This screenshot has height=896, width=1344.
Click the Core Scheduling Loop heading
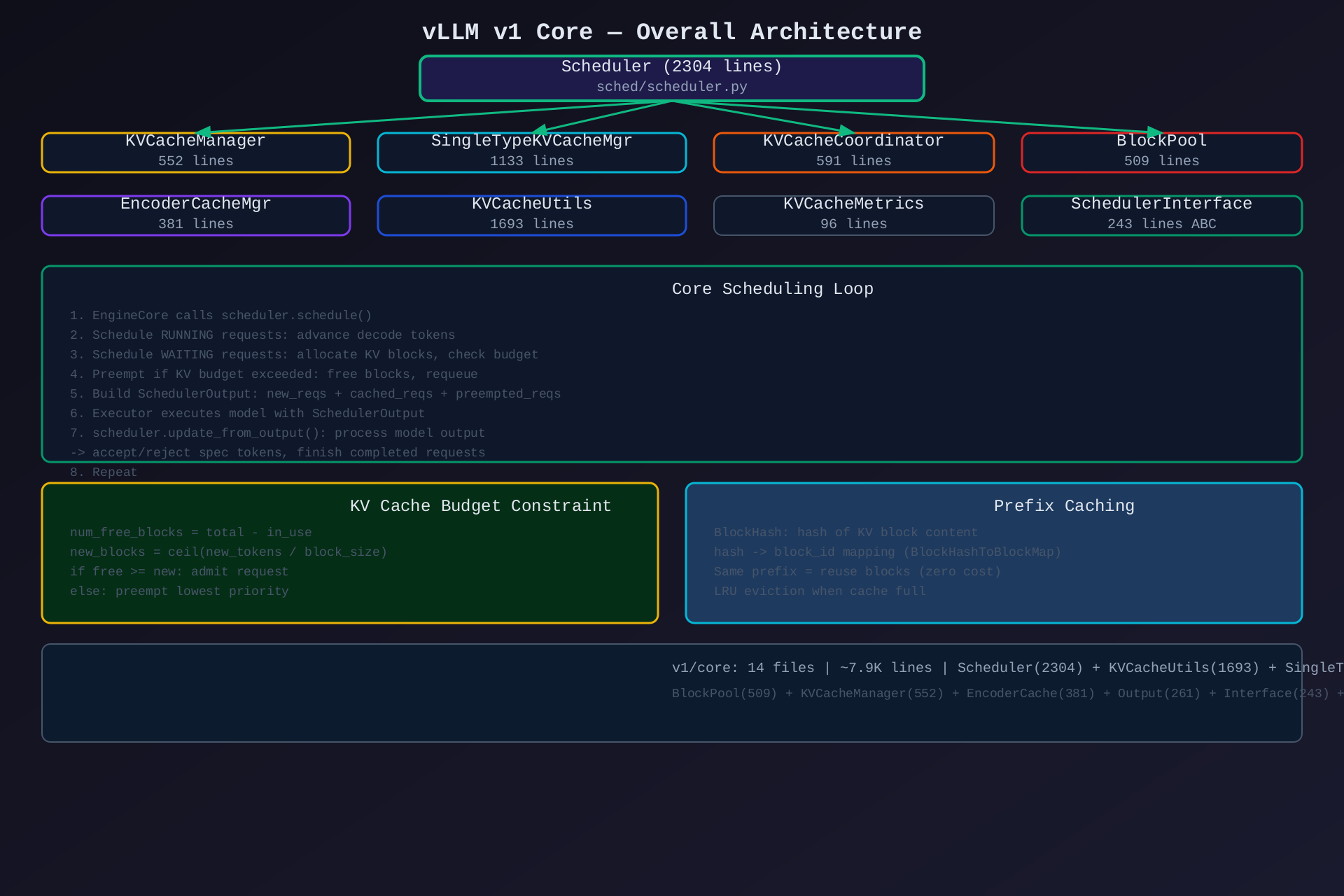point(772,289)
